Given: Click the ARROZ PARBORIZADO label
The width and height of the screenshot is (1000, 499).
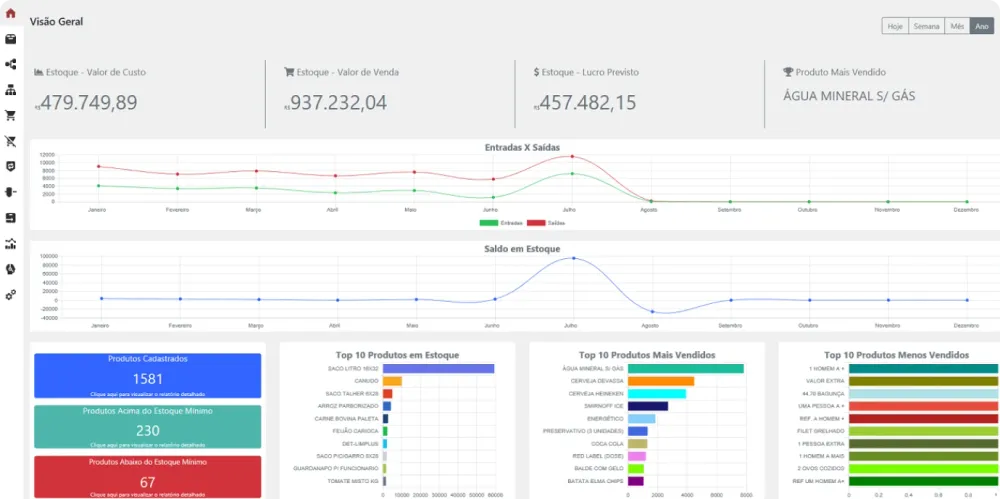Looking at the screenshot, I should [x=348, y=406].
